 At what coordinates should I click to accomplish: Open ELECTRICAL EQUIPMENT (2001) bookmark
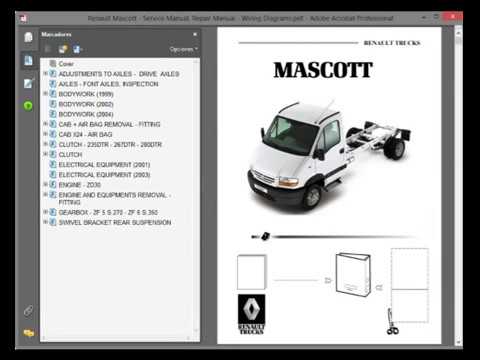(104, 165)
